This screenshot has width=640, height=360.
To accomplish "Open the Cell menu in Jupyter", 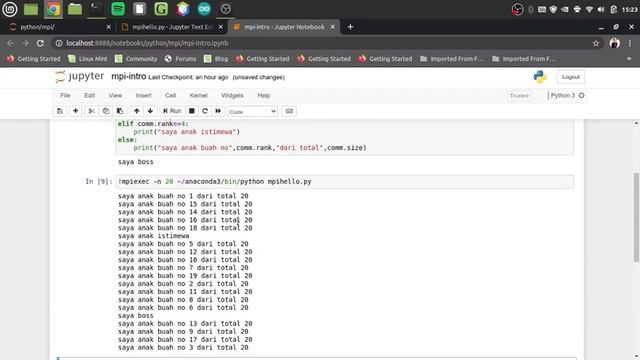I will coord(170,95).
